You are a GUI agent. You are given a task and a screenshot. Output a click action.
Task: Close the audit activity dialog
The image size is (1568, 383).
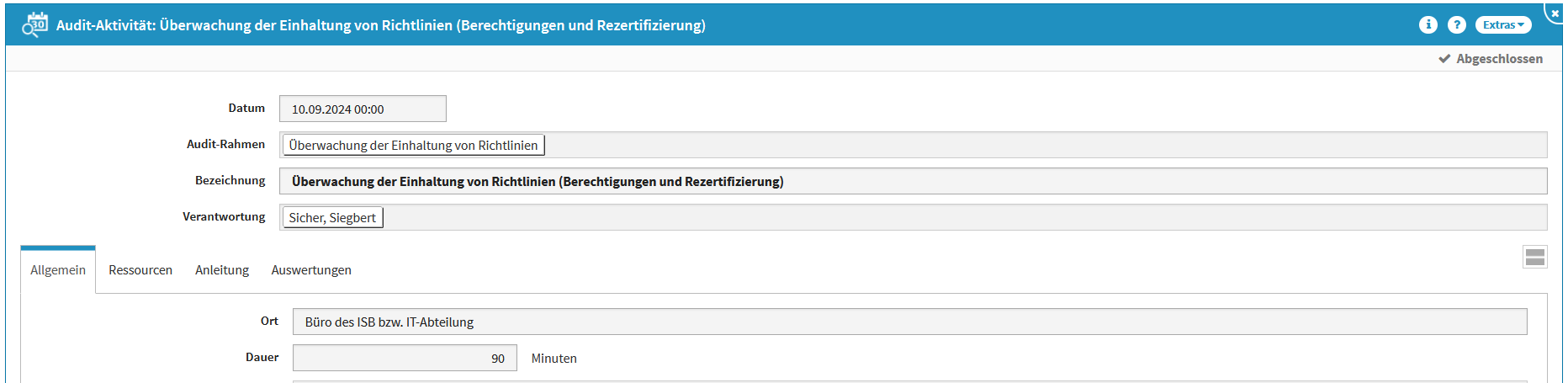[x=1555, y=13]
